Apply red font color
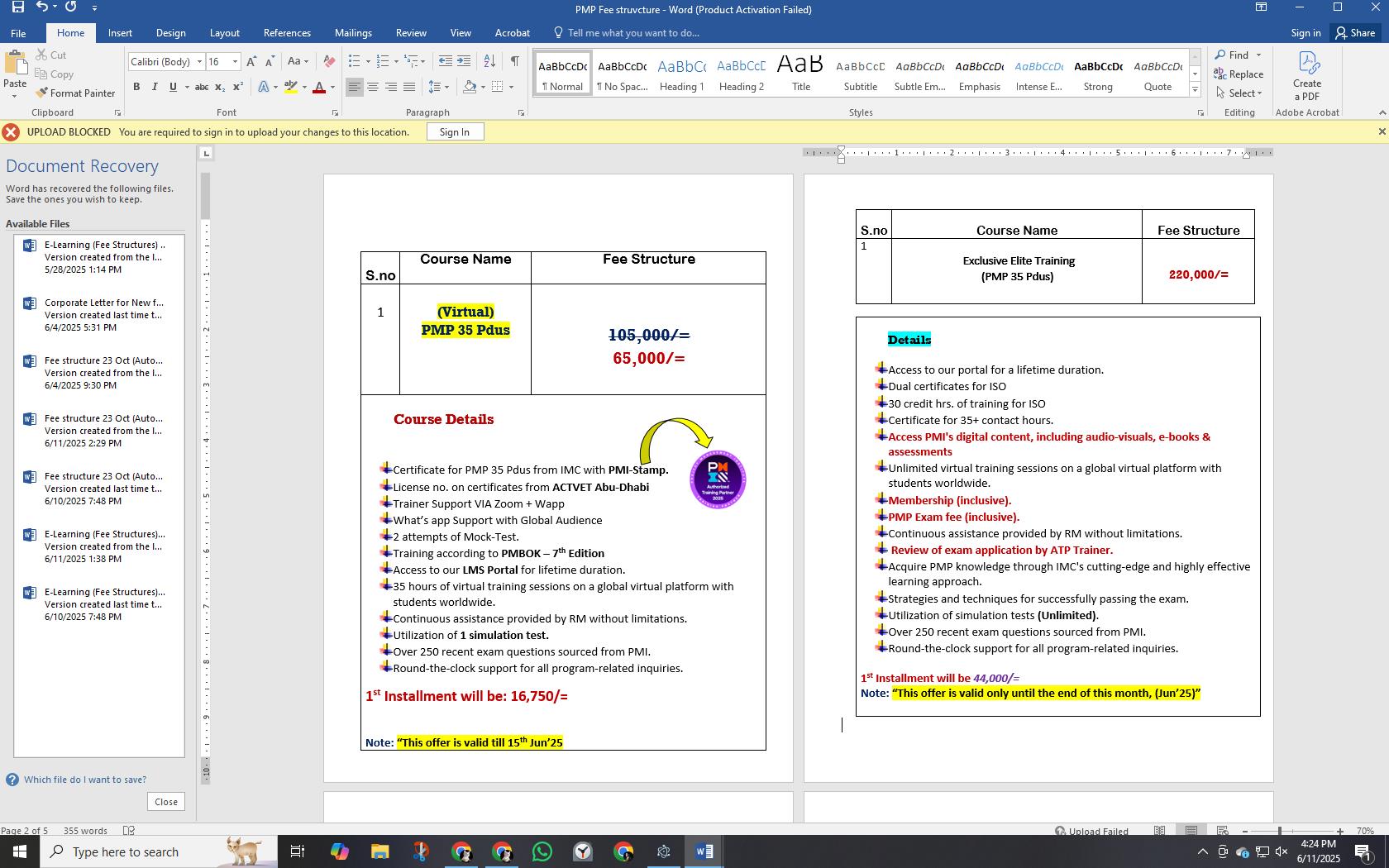The width and height of the screenshot is (1389, 868). pos(319,87)
